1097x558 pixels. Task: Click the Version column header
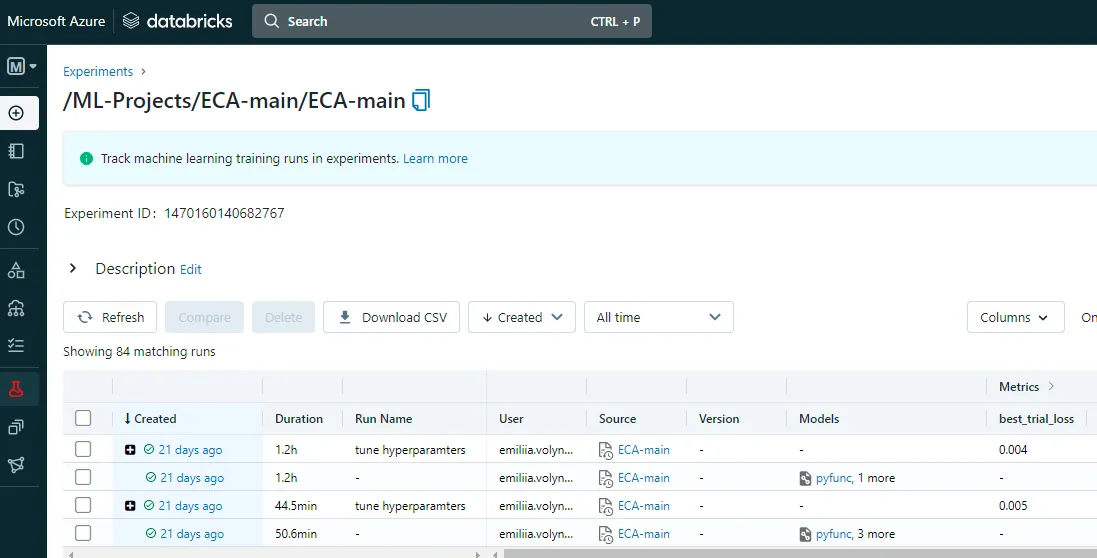719,419
